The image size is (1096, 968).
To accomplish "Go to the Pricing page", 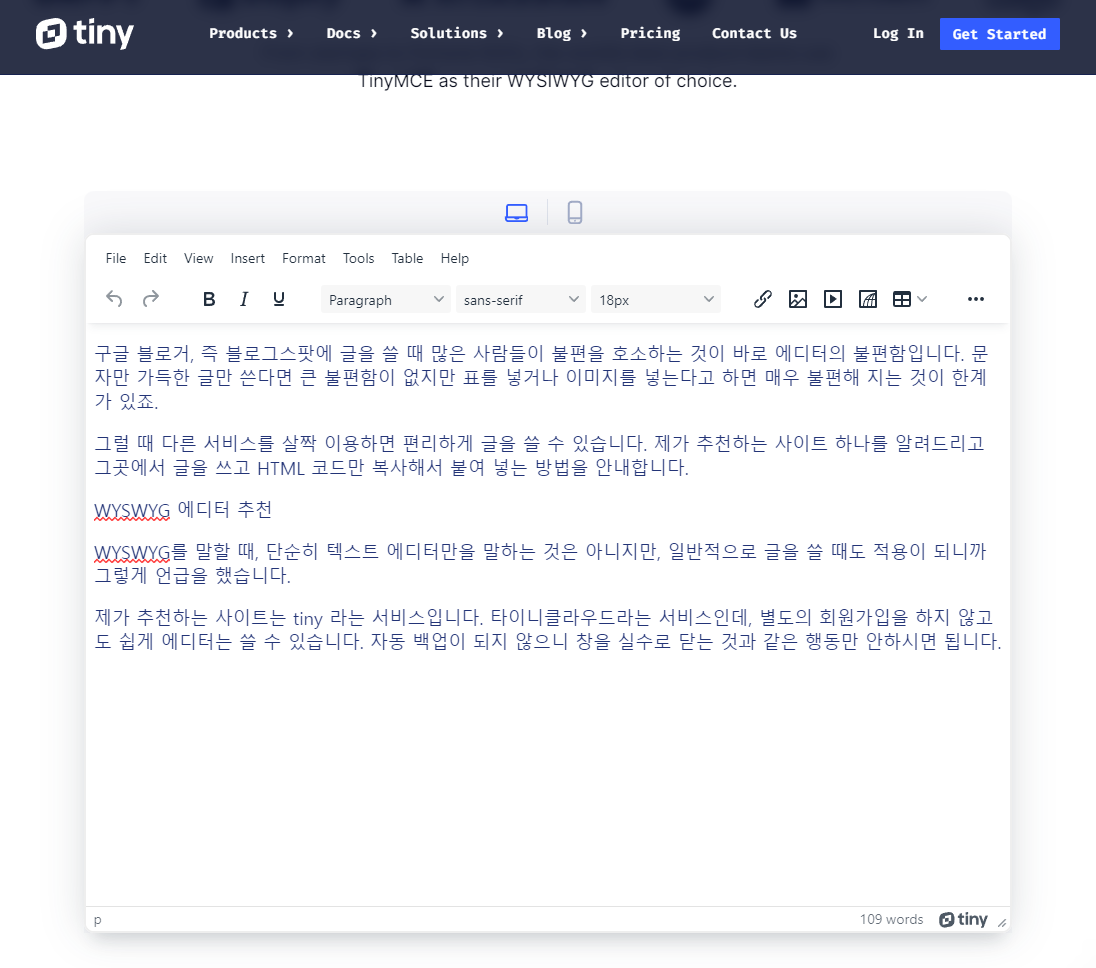I will point(650,34).
